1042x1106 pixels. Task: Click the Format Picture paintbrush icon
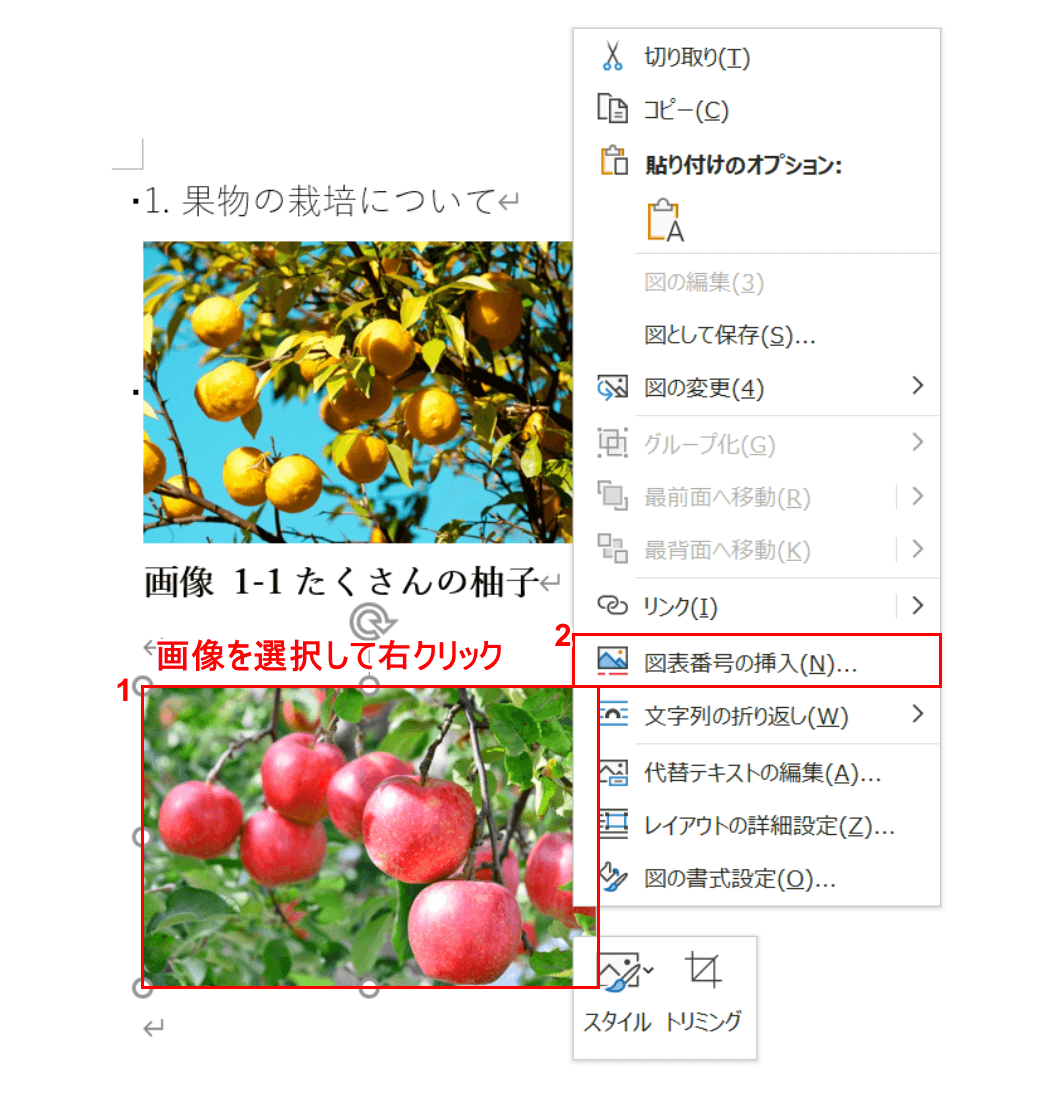pyautogui.click(x=612, y=877)
